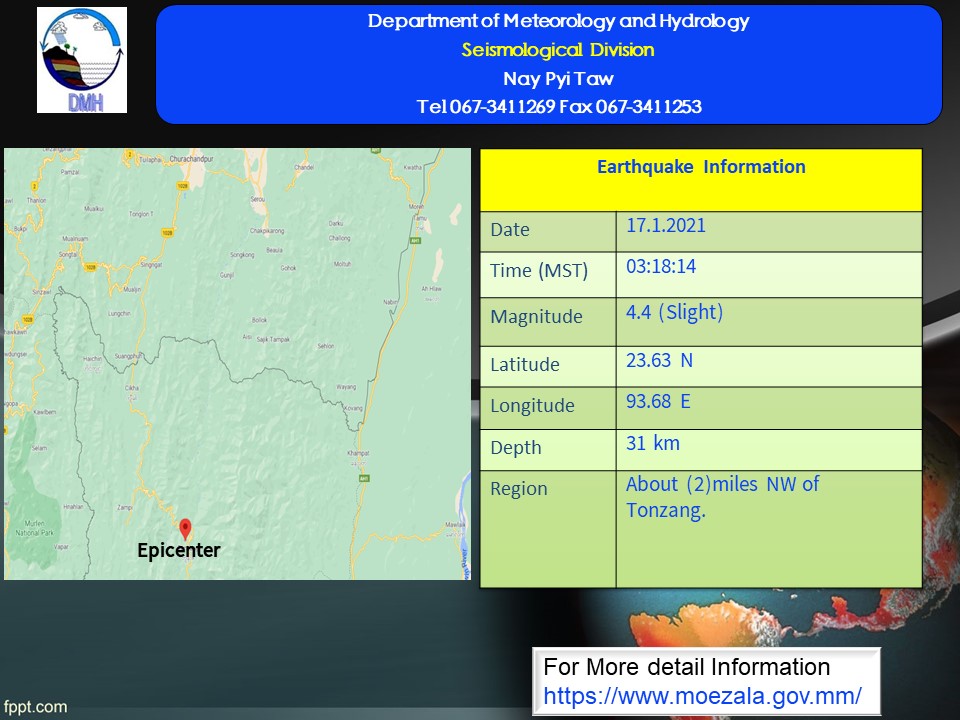Click the "Nay Pyi Taw" header line
Viewport: 960px width, 720px height.
point(558,78)
